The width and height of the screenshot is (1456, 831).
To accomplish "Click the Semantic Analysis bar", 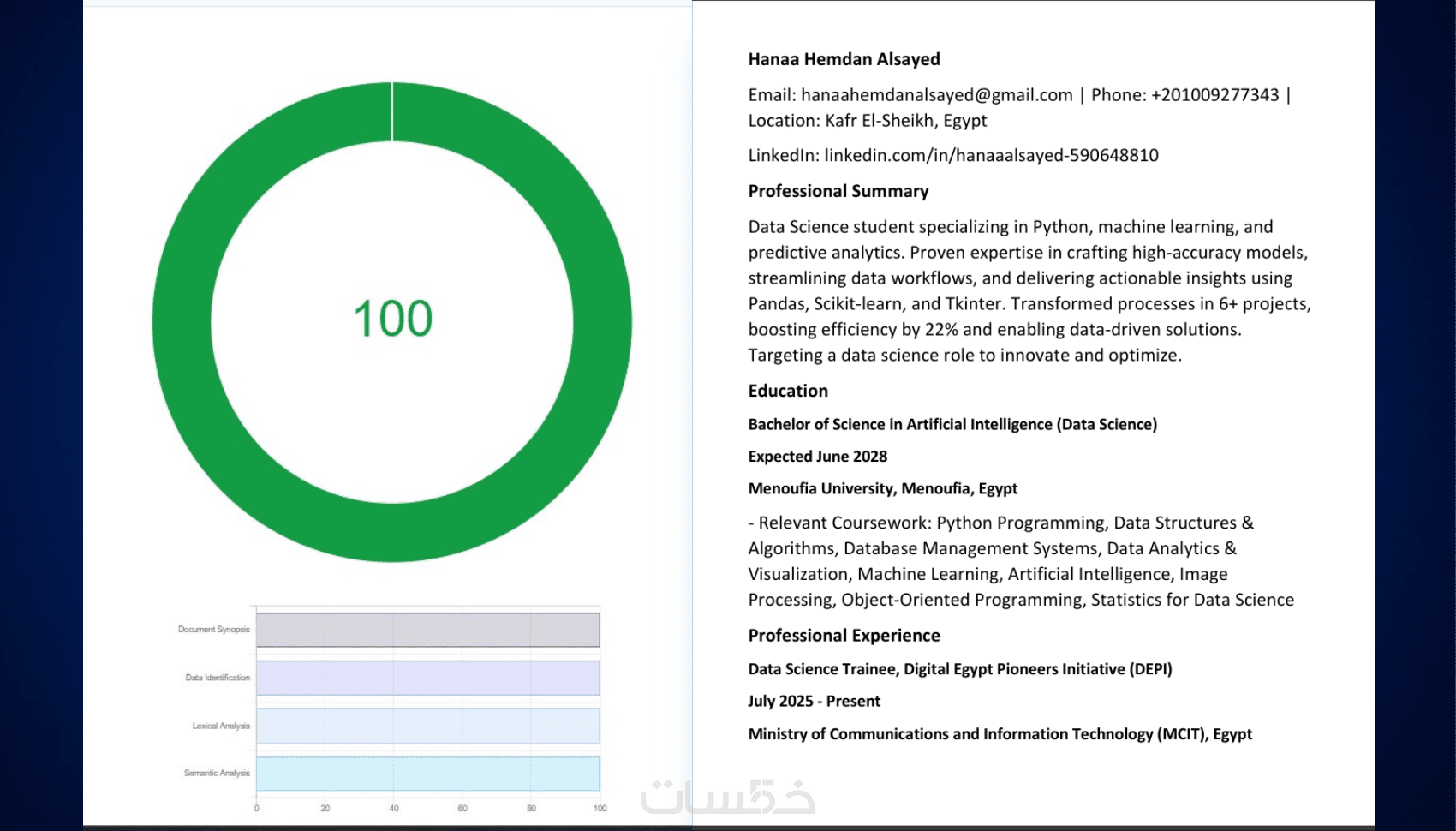I will 427,774.
